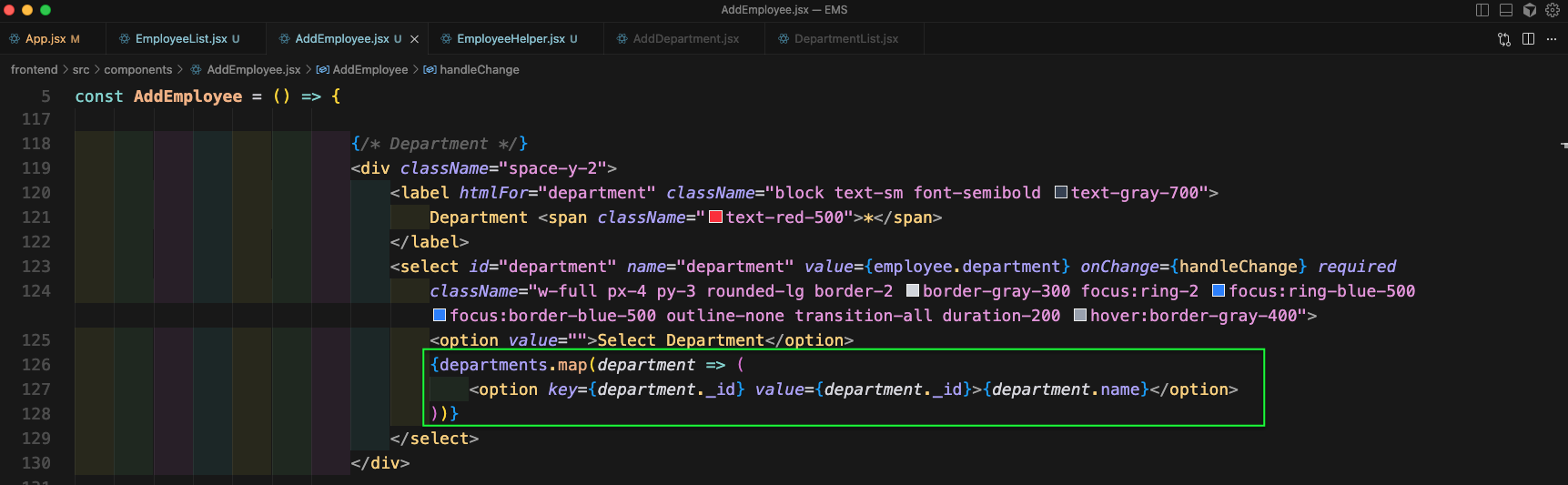This screenshot has width=1568, height=485.
Task: Click the components breadcrumb
Action: click(138, 70)
